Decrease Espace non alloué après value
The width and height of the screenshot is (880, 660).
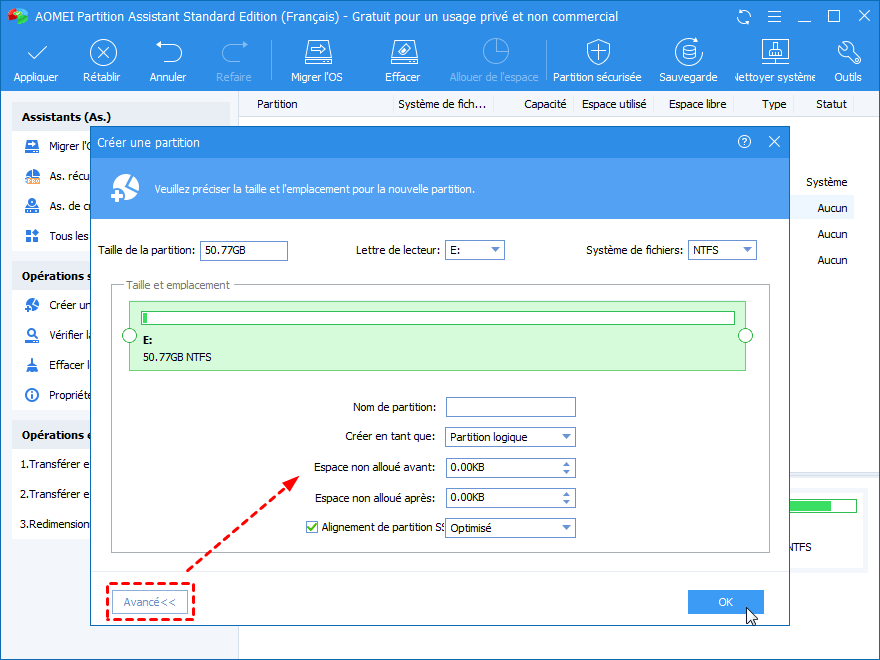(566, 502)
